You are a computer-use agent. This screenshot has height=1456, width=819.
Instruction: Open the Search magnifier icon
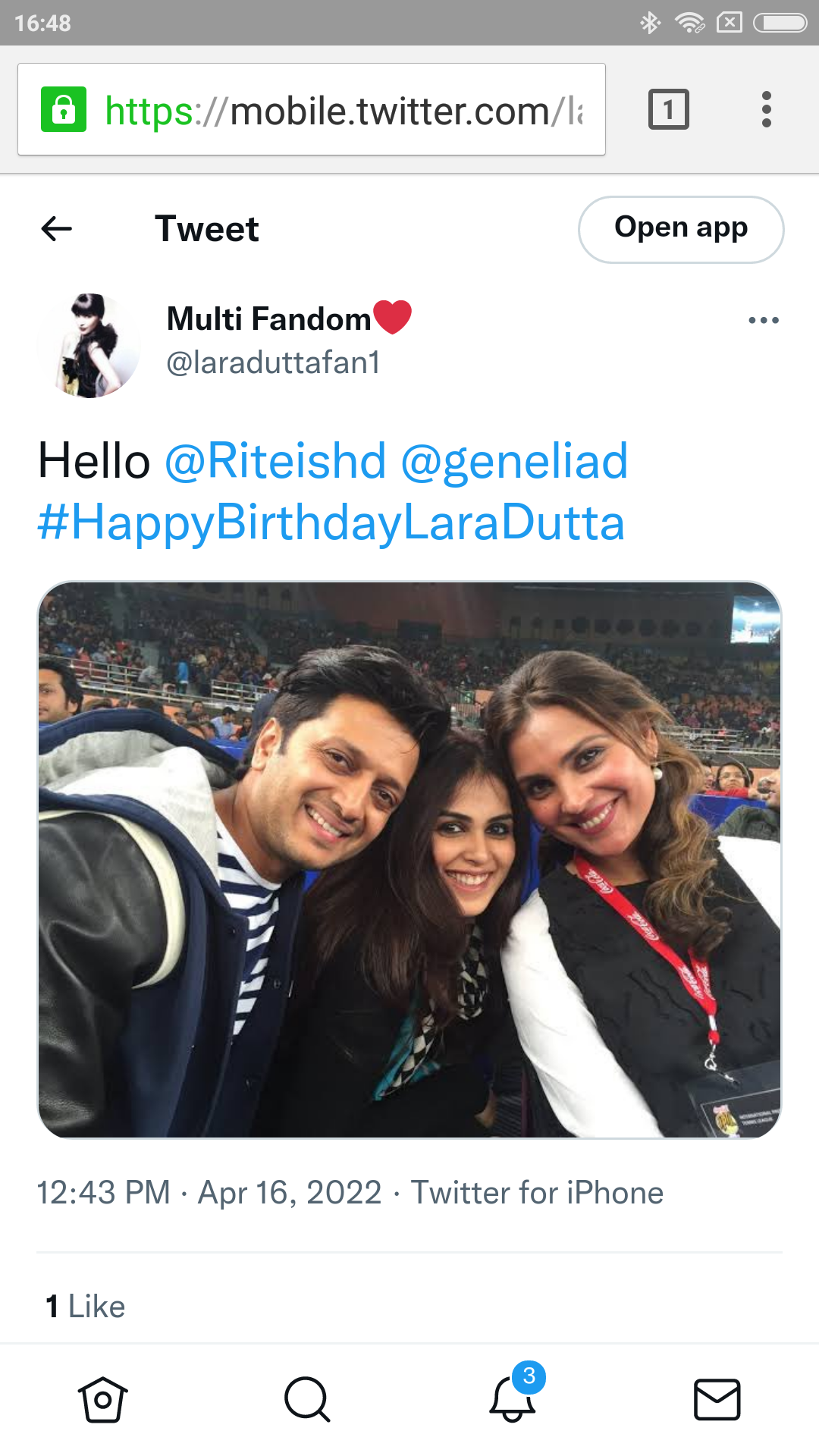[307, 1399]
